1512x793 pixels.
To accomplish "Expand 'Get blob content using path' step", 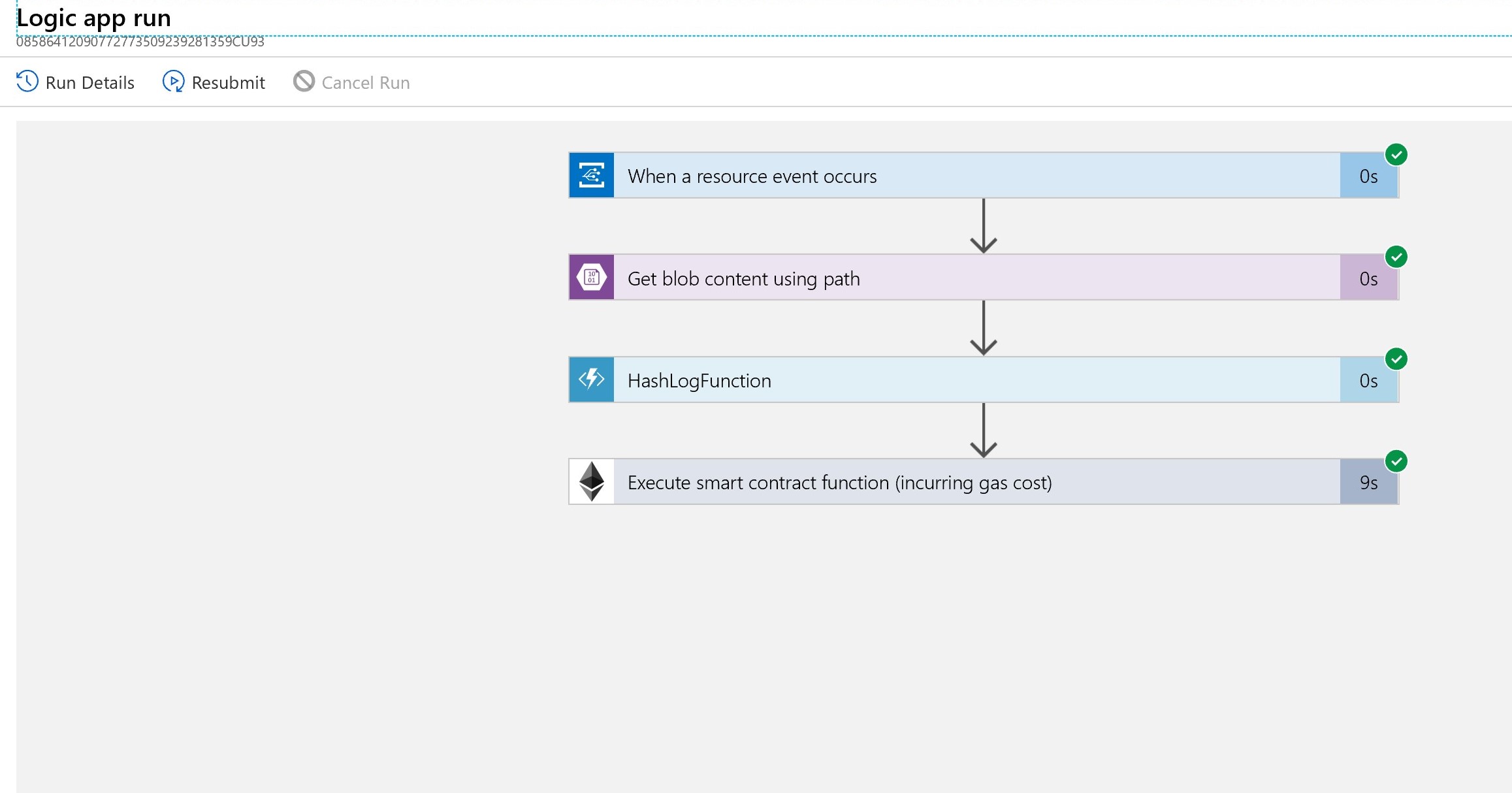I will pyautogui.click(x=743, y=279).
